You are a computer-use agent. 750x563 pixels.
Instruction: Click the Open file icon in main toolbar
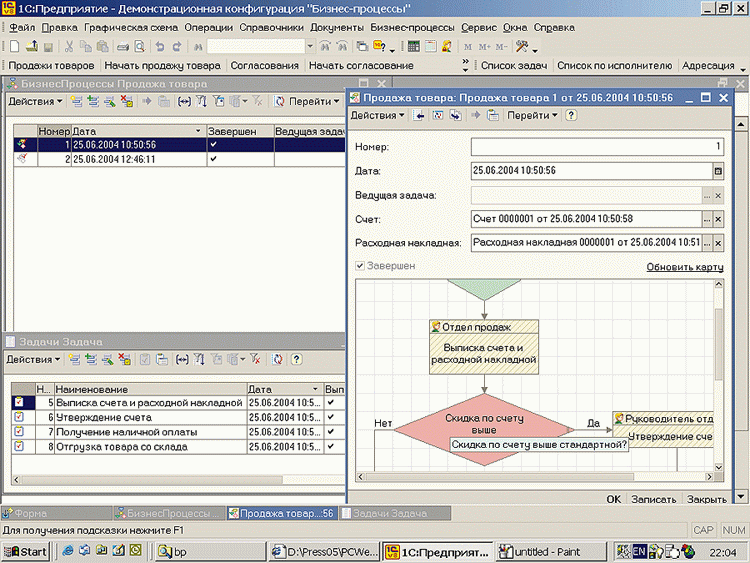(x=32, y=46)
